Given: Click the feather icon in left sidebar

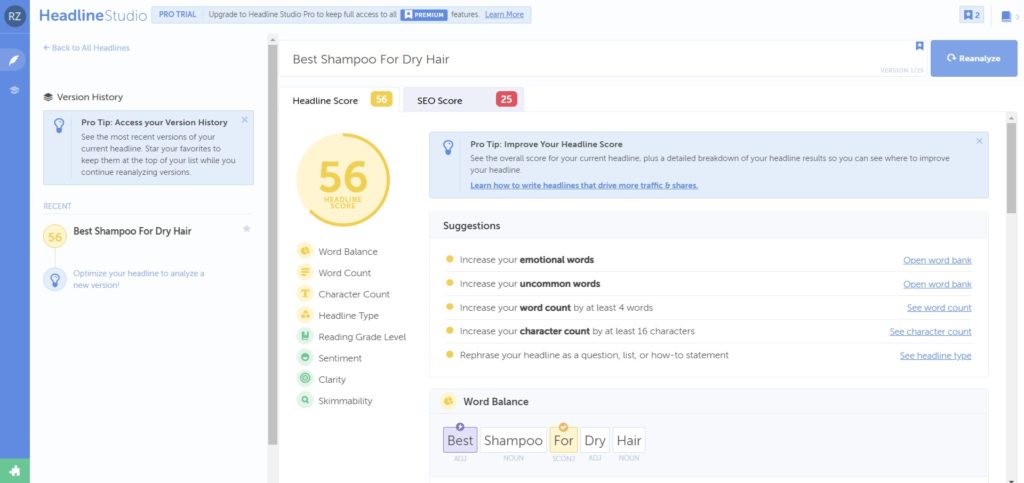Looking at the screenshot, I should coord(15,60).
